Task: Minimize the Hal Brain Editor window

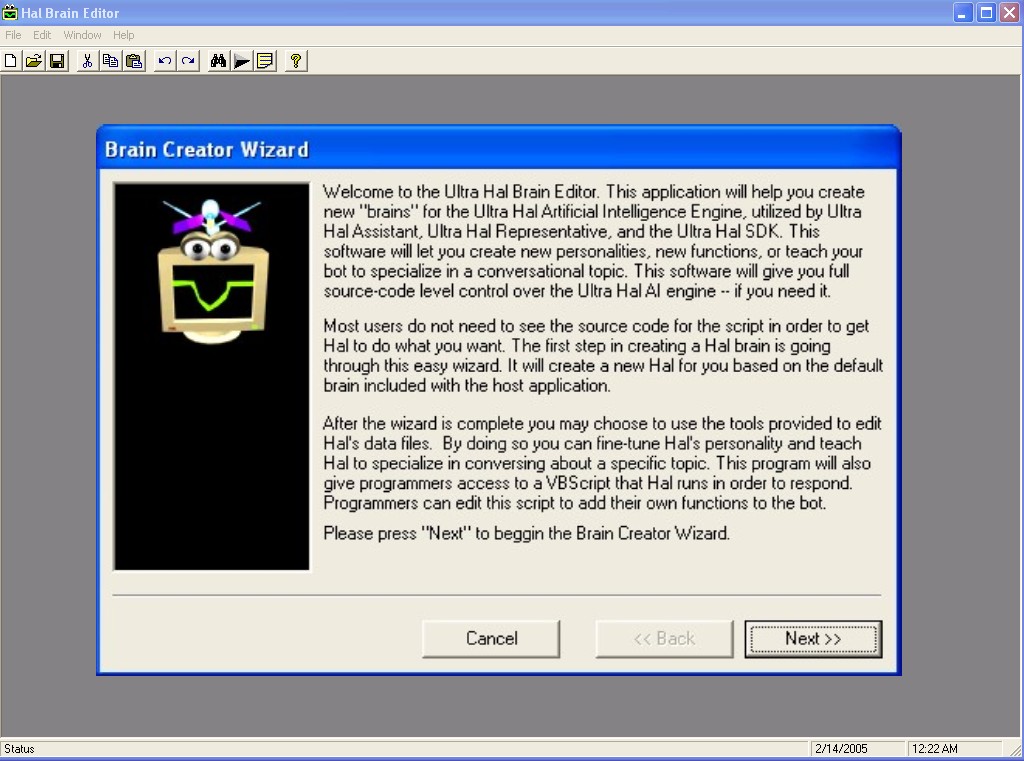Action: click(x=963, y=12)
